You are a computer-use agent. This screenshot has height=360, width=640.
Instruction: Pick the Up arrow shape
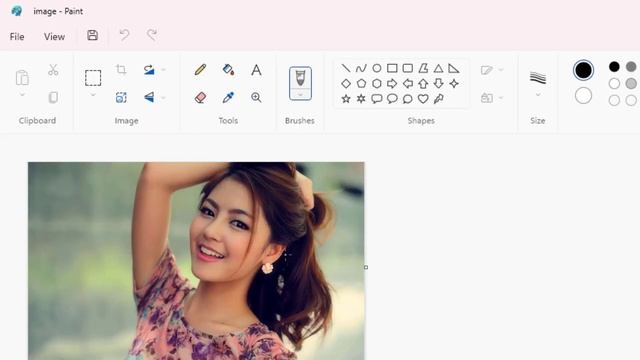pos(423,84)
